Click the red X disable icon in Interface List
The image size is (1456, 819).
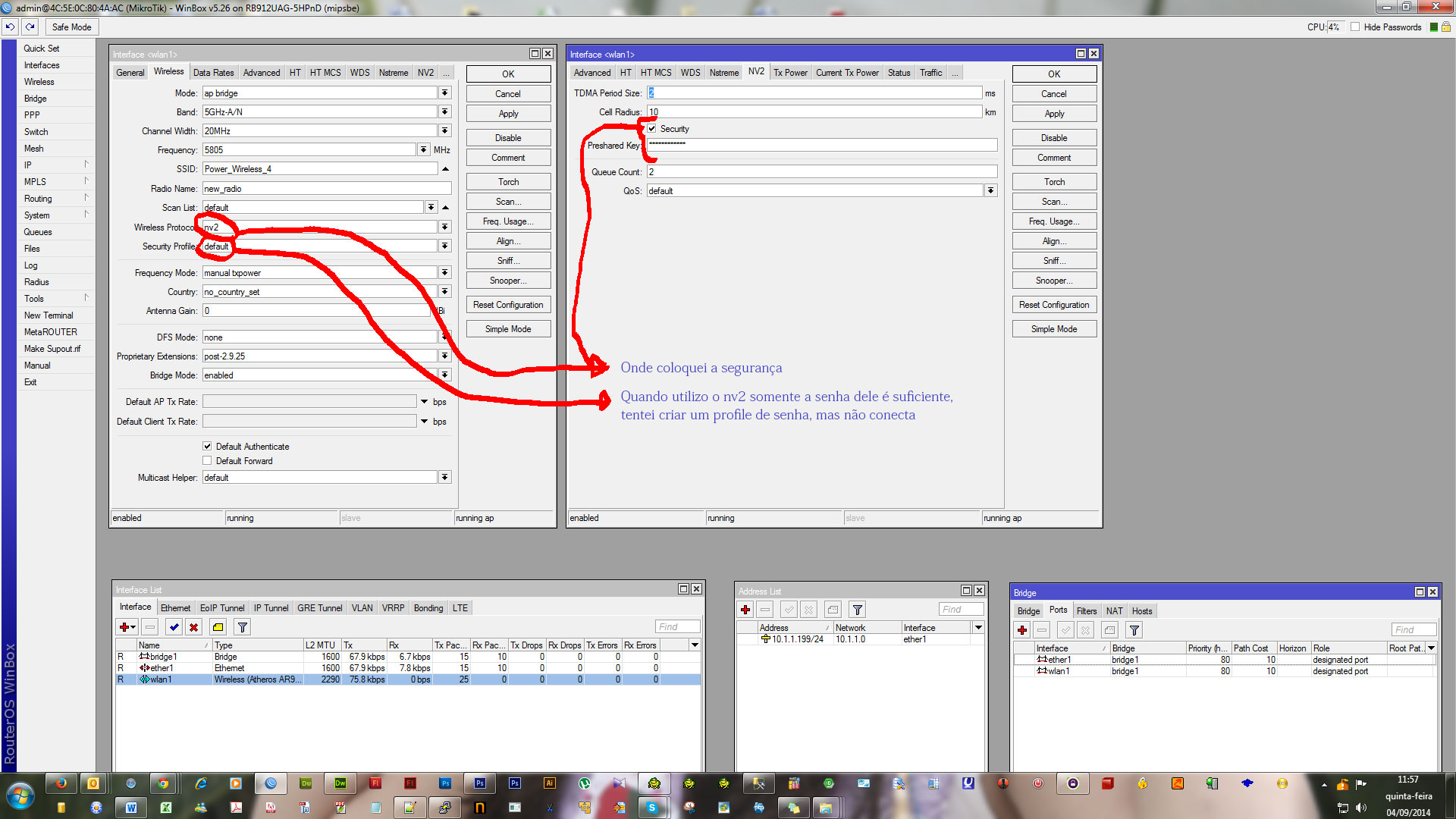pyautogui.click(x=194, y=627)
